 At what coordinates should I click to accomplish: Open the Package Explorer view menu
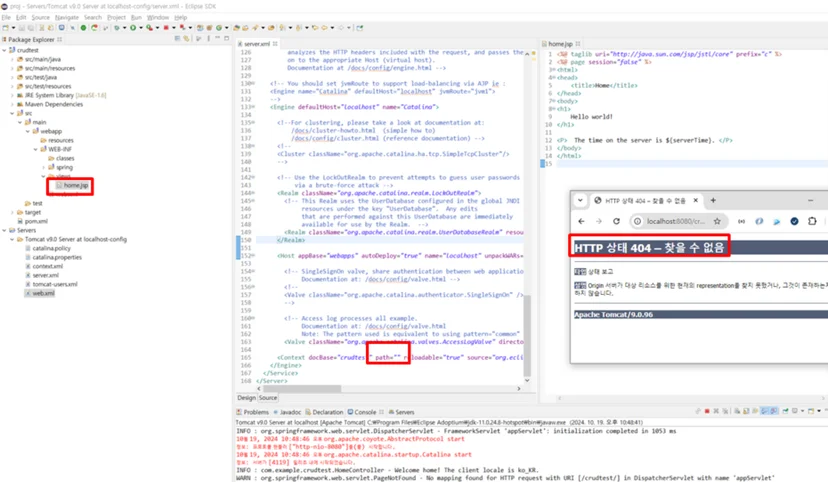coord(208,39)
